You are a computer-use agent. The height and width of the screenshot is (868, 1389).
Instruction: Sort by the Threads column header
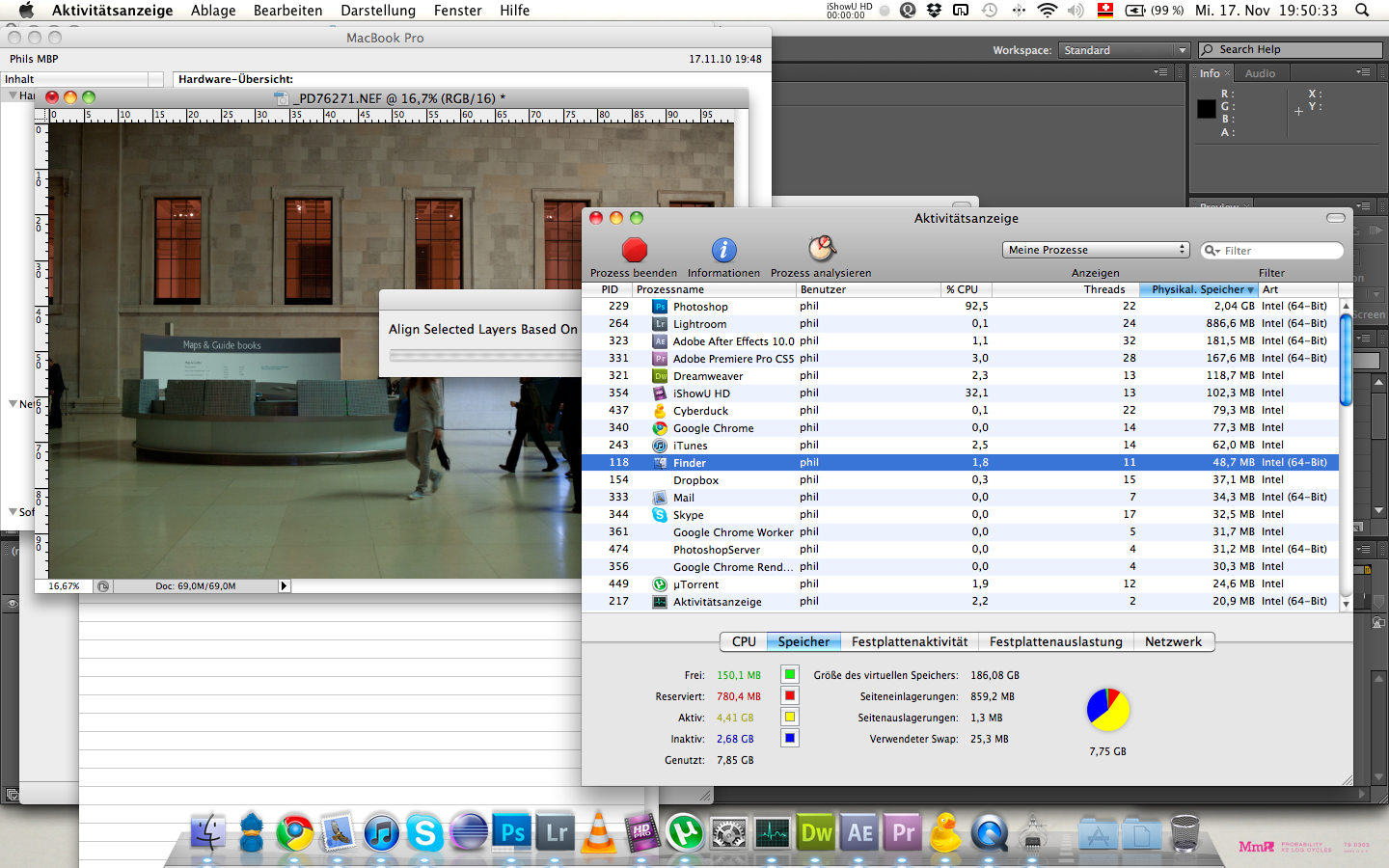1065,289
